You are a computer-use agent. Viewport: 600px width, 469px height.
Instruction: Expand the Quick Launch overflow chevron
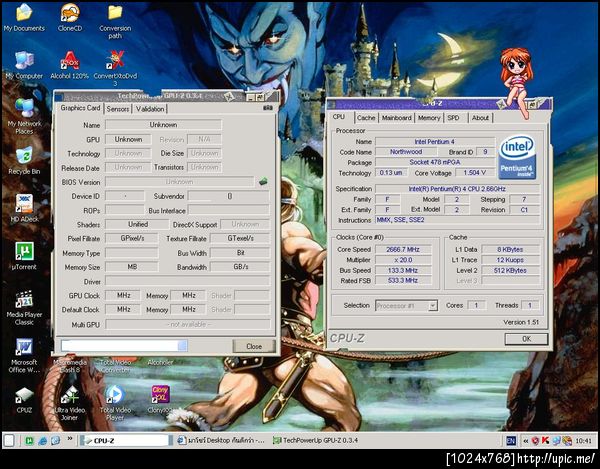click(x=70, y=438)
